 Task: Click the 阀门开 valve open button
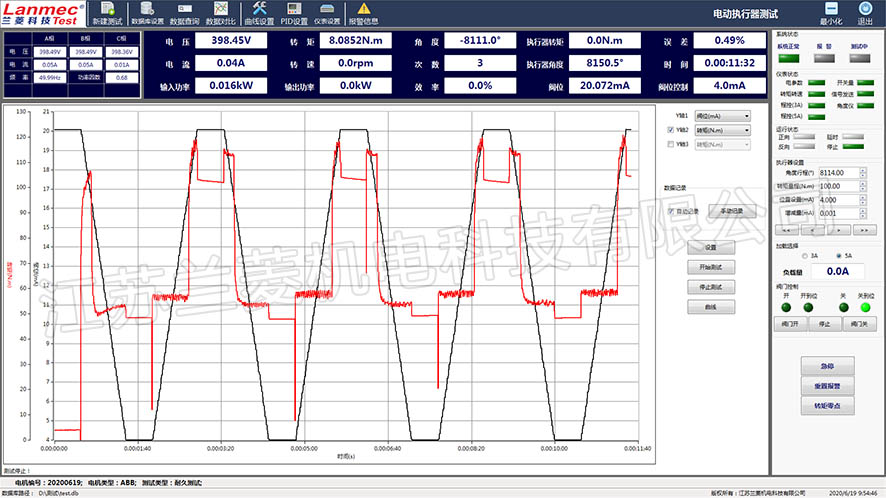tap(789, 324)
